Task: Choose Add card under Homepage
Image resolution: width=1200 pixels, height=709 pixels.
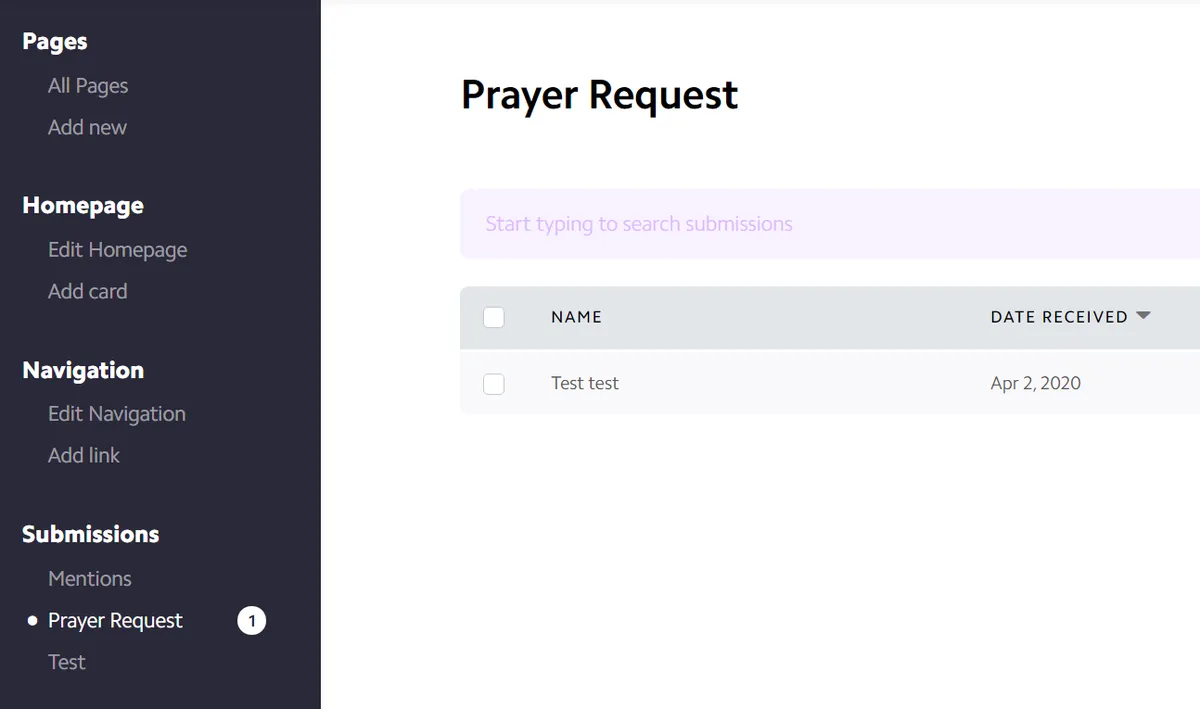Action: pos(87,291)
